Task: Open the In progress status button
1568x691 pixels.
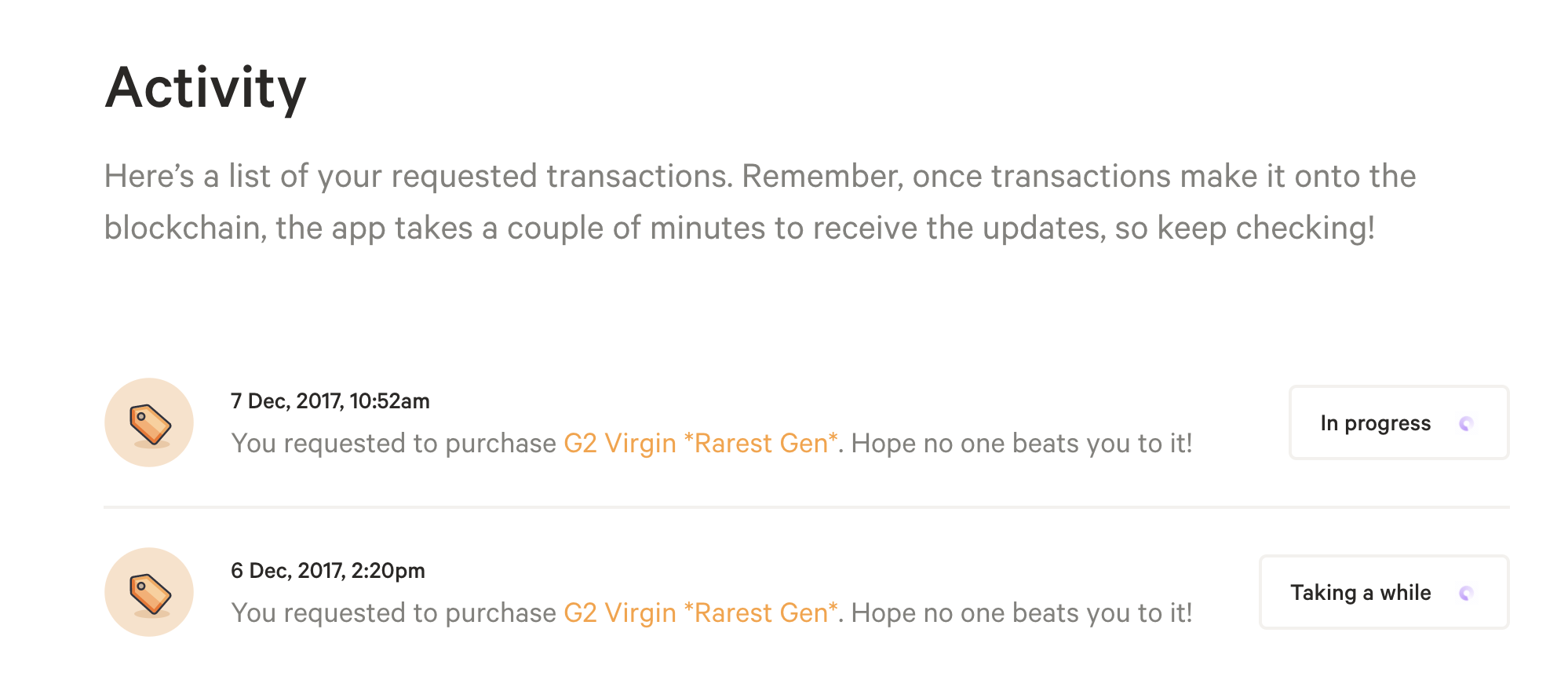Action: point(1399,422)
